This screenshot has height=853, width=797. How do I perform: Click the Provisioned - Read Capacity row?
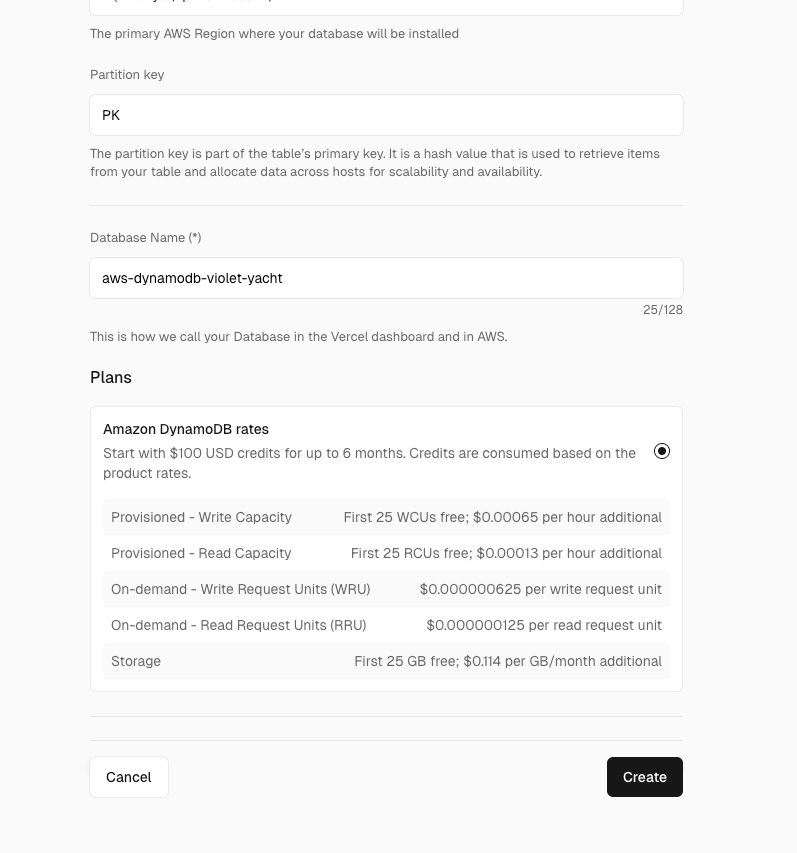pyautogui.click(x=386, y=553)
